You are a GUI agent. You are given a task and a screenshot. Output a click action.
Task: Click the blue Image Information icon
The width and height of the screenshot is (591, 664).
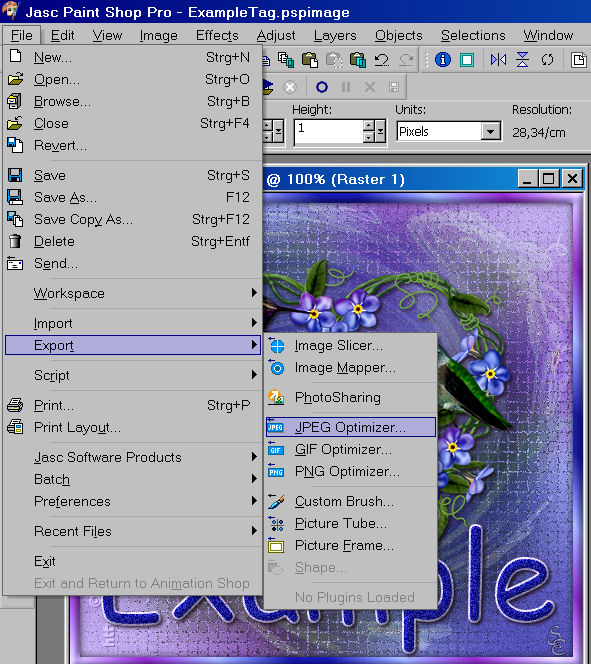coord(443,60)
